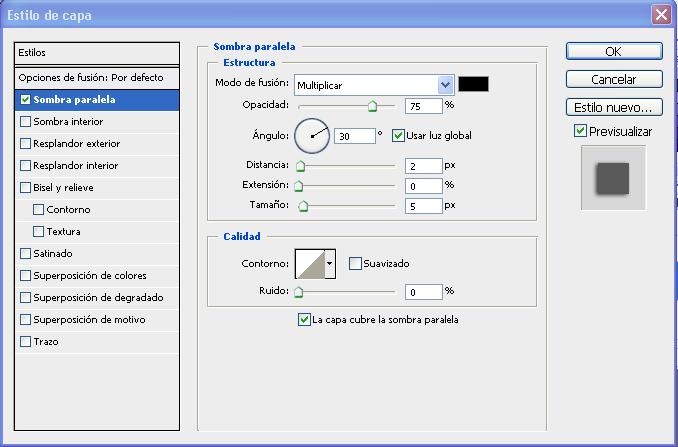Click the black shadow color swatch
The image size is (678, 447).
point(473,84)
